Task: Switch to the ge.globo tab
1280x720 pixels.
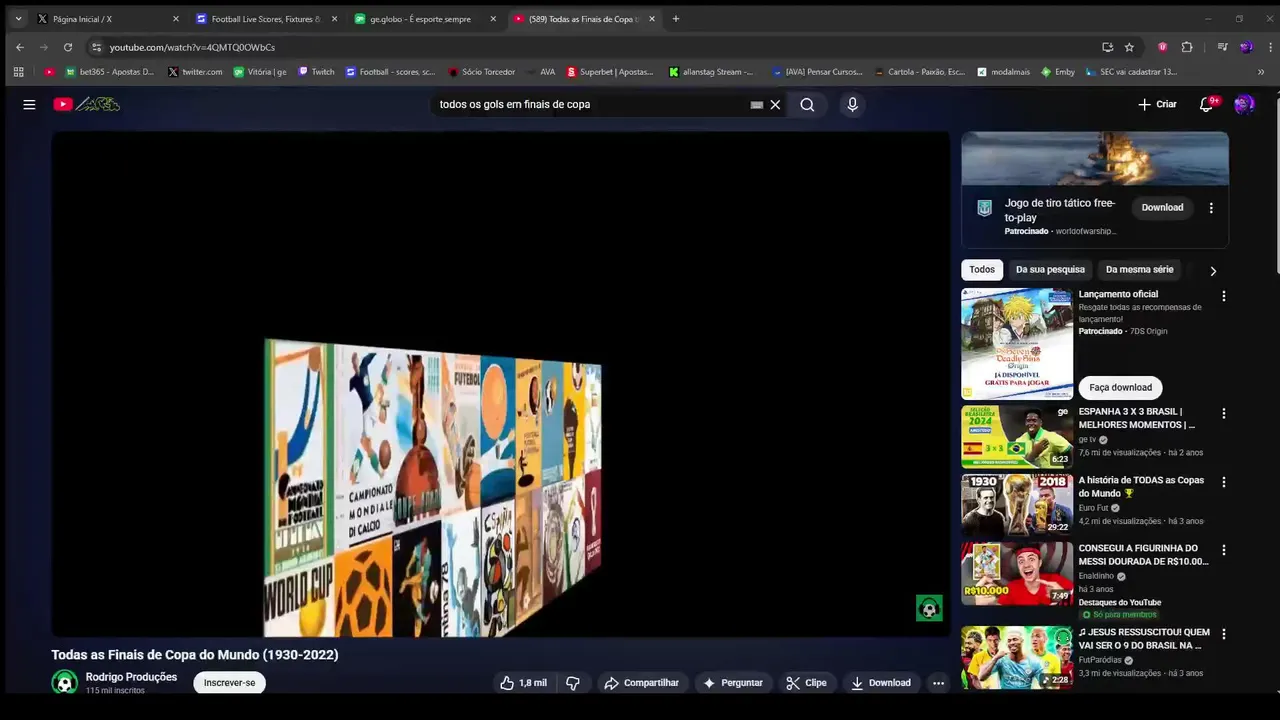Action: 418,19
